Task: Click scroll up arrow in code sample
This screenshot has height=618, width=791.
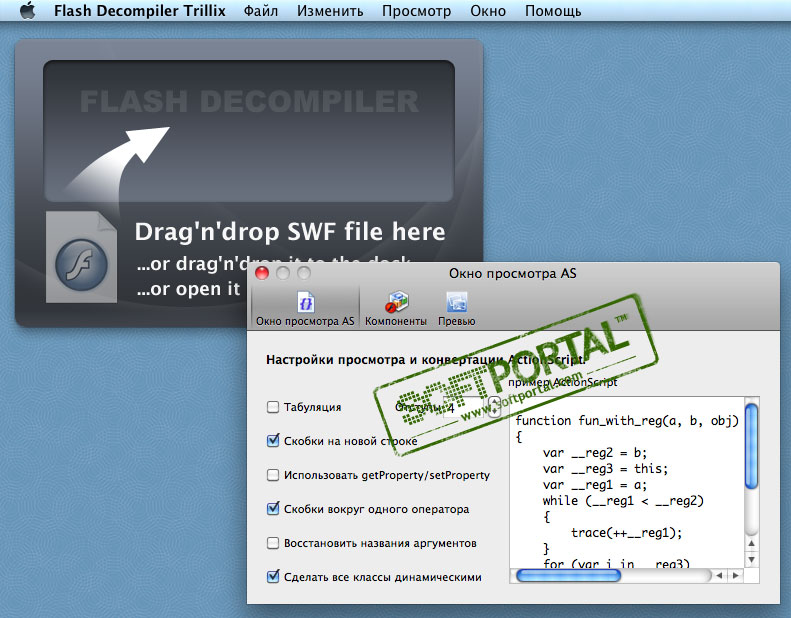Action: tap(752, 544)
